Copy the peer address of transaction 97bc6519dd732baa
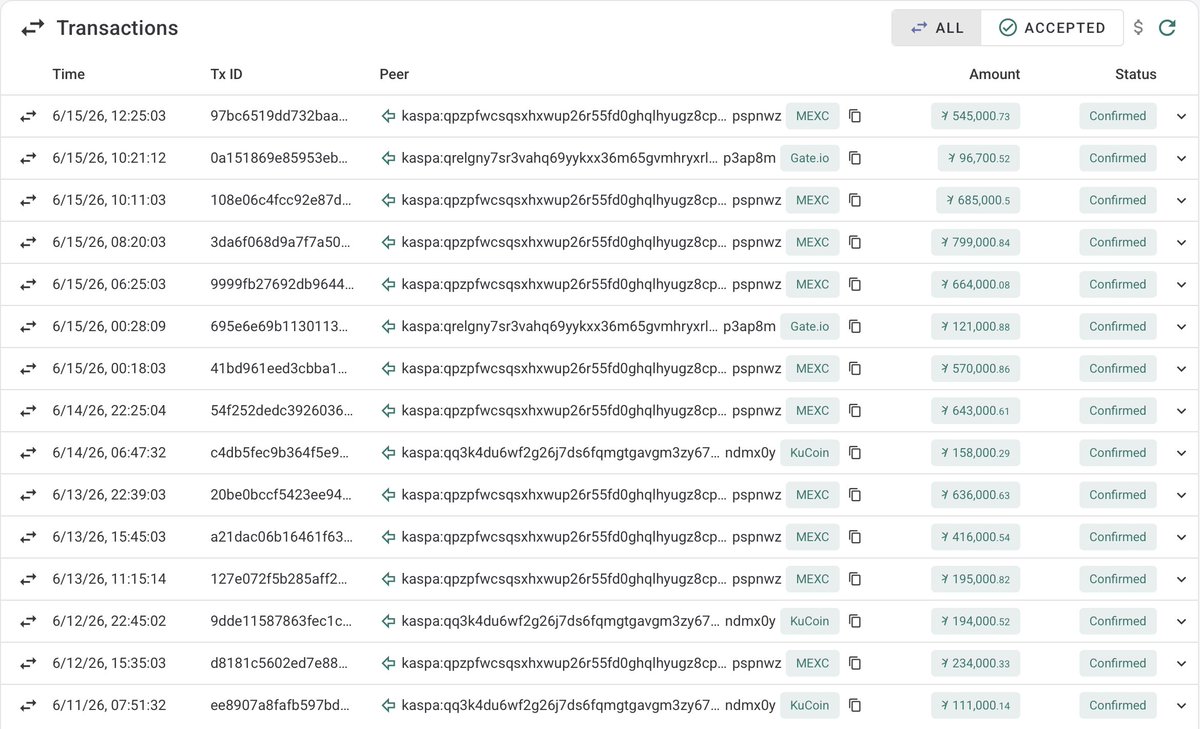Image resolution: width=1200 pixels, height=729 pixels. click(855, 116)
